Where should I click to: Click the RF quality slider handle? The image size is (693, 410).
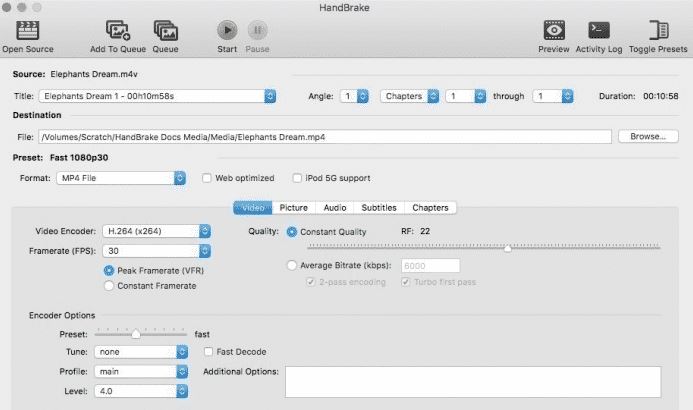tap(508, 248)
